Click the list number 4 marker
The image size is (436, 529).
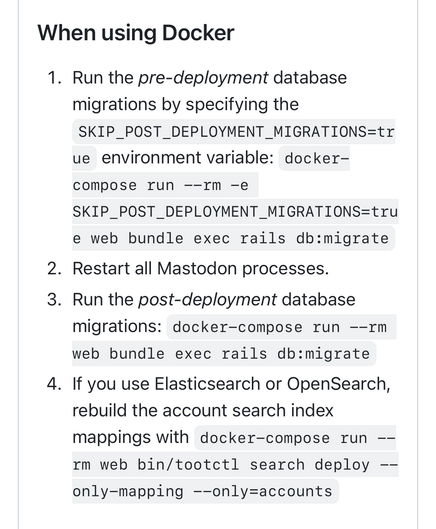54,385
